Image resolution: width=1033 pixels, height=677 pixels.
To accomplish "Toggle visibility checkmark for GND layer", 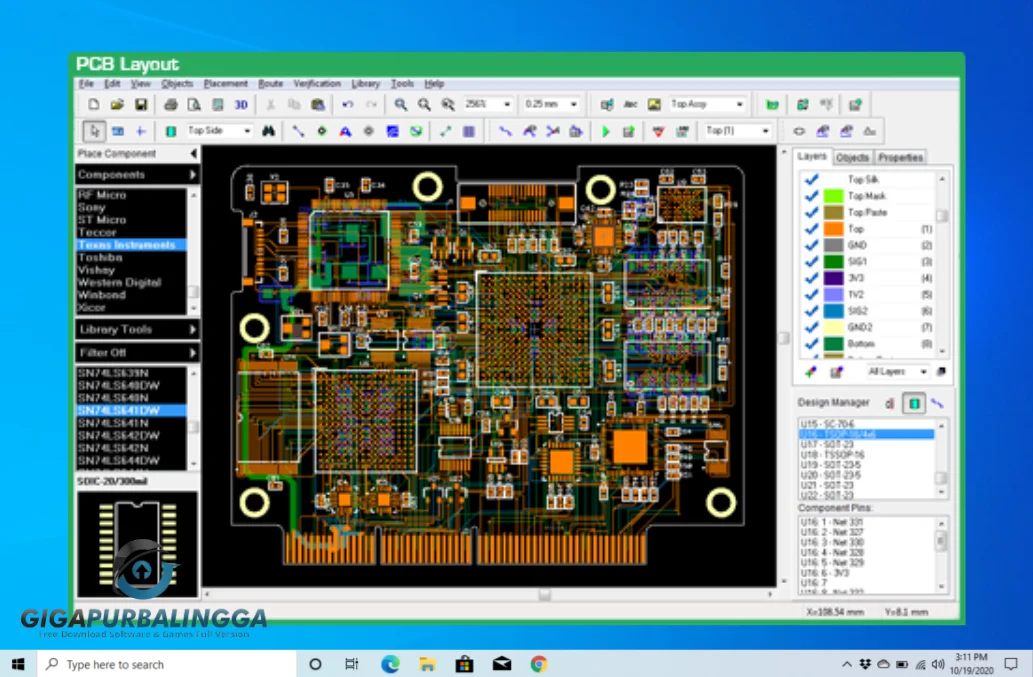I will point(812,245).
